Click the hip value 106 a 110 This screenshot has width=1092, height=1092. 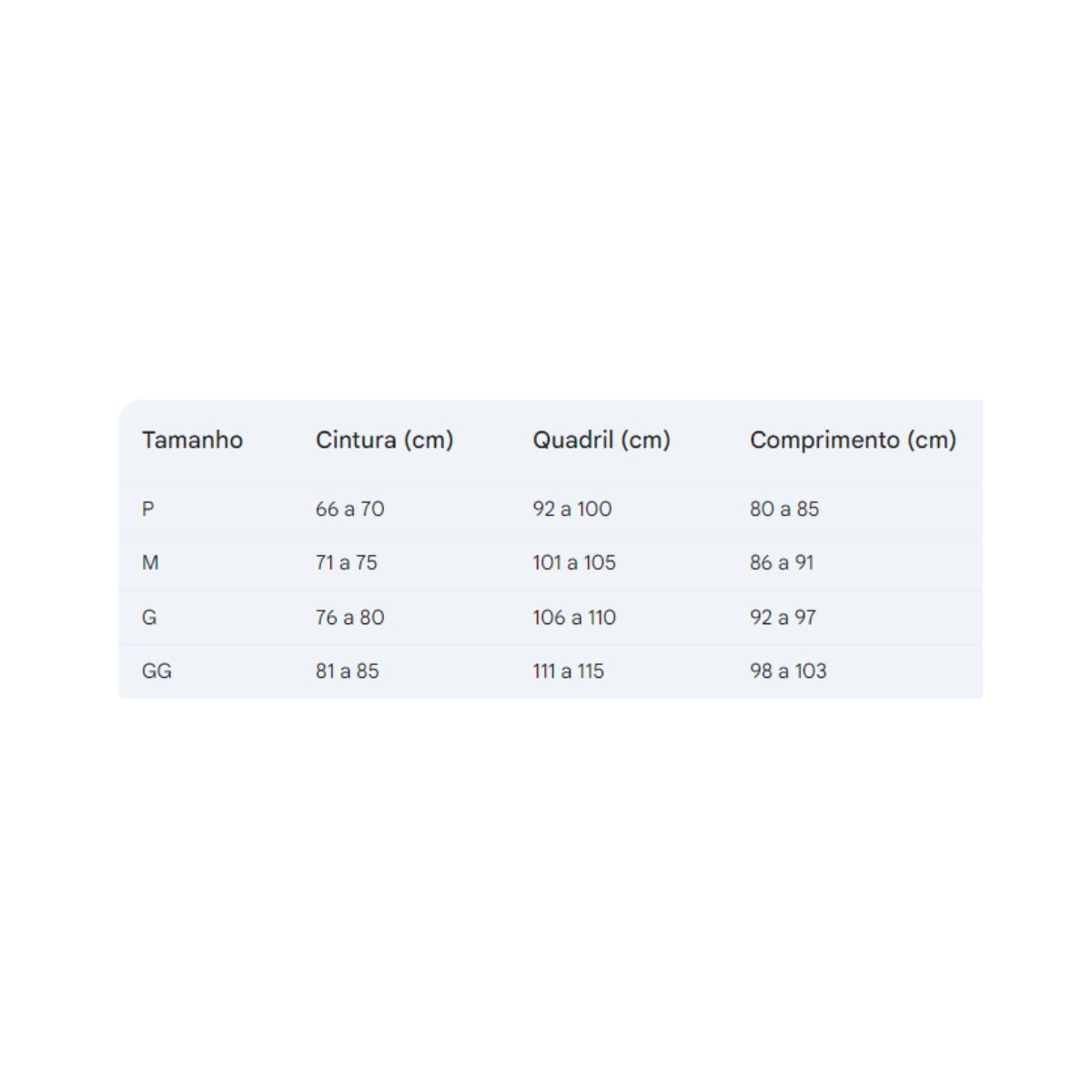[573, 618]
